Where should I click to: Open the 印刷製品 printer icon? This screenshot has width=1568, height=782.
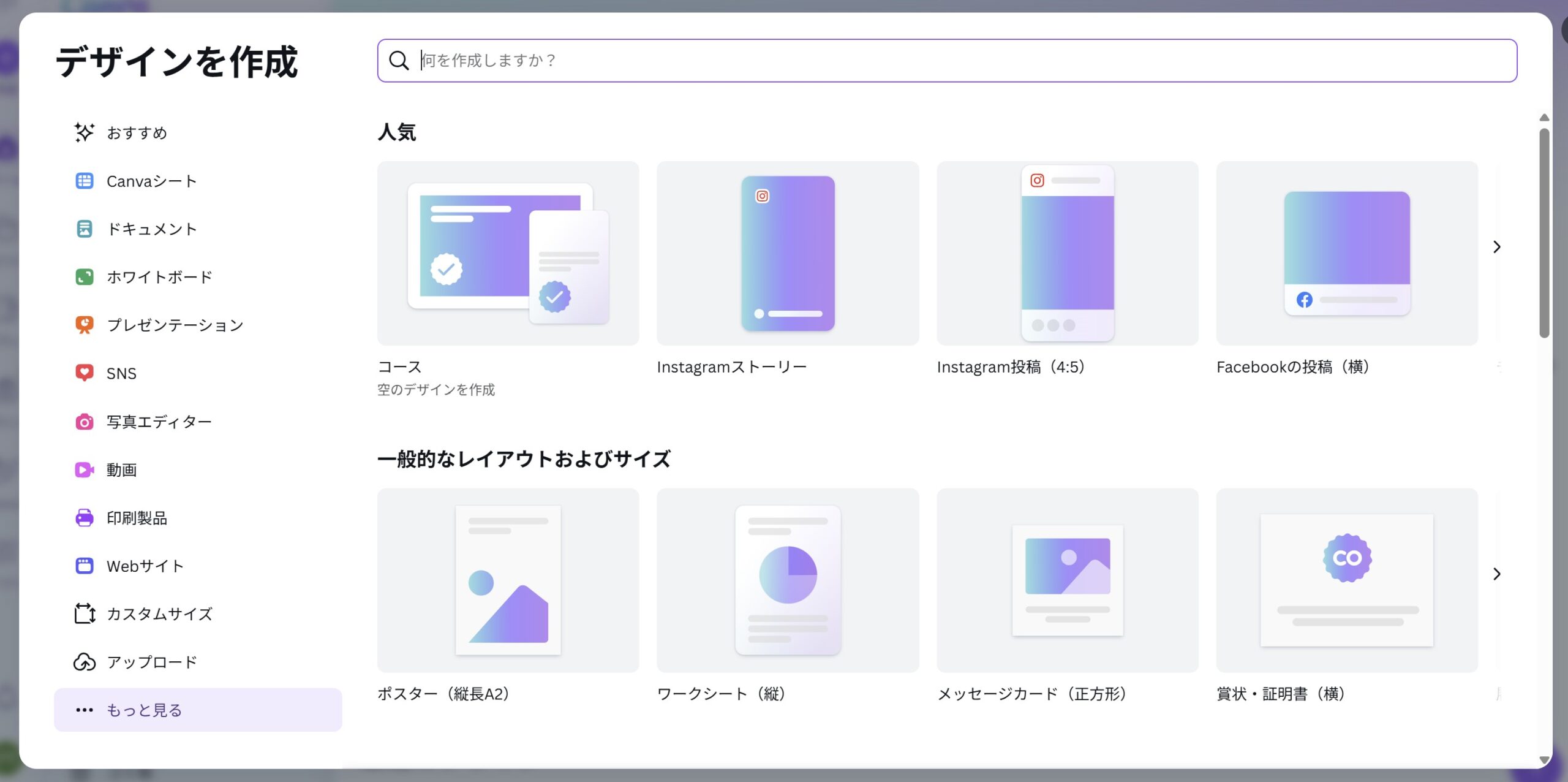(85, 518)
